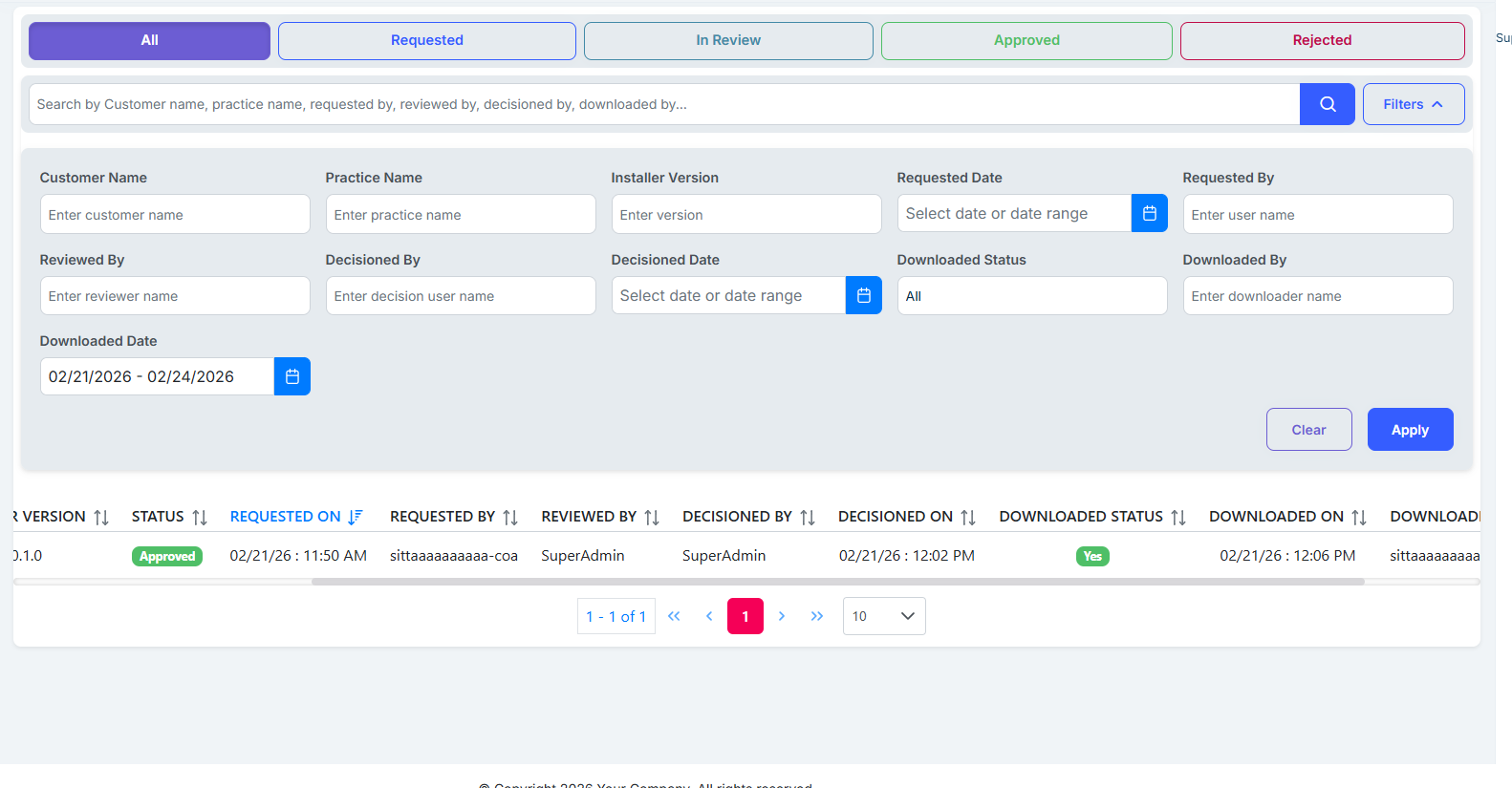1512x788 pixels.
Task: Select the In Review tab
Action: tap(727, 41)
